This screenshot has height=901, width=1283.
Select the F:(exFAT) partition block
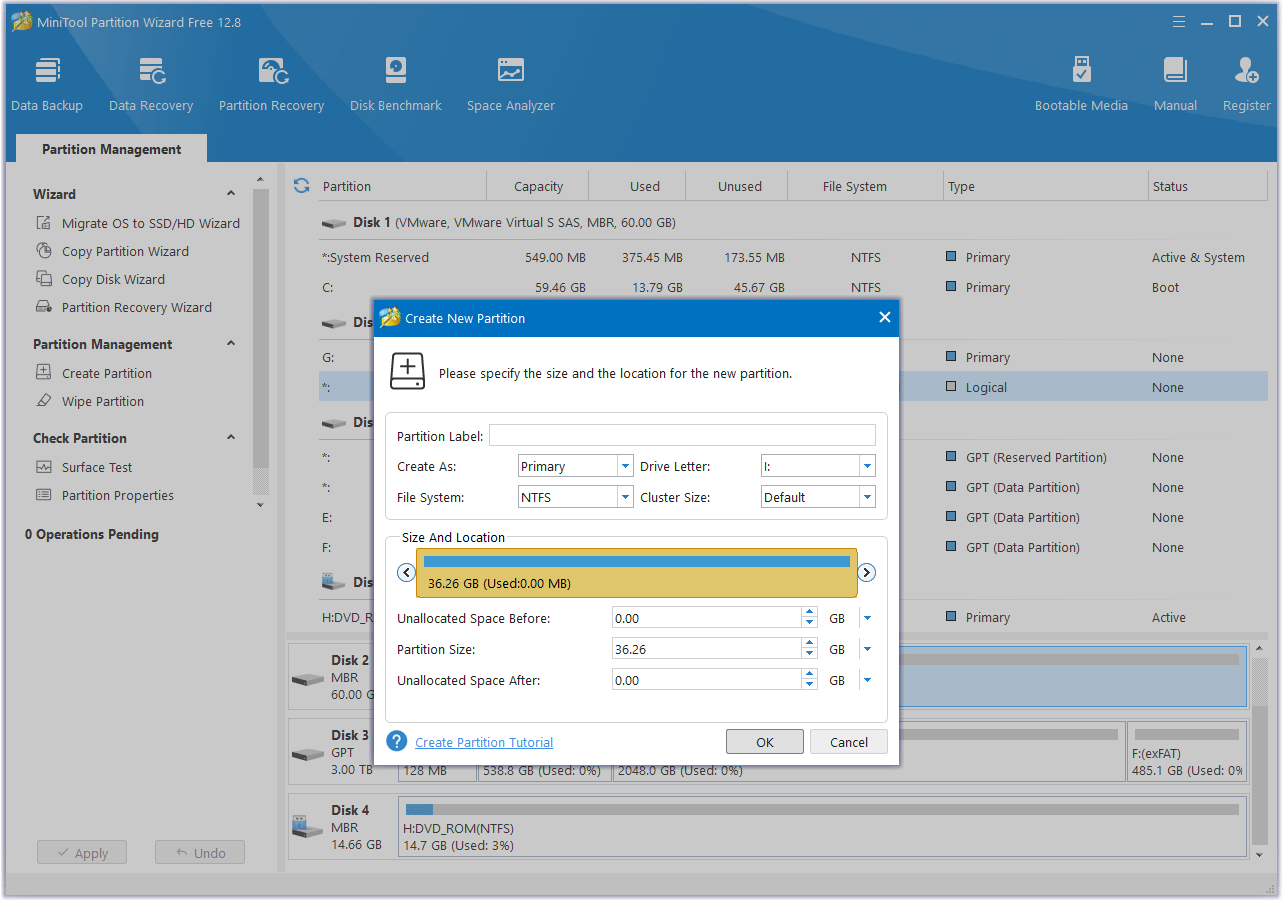coord(1187,752)
